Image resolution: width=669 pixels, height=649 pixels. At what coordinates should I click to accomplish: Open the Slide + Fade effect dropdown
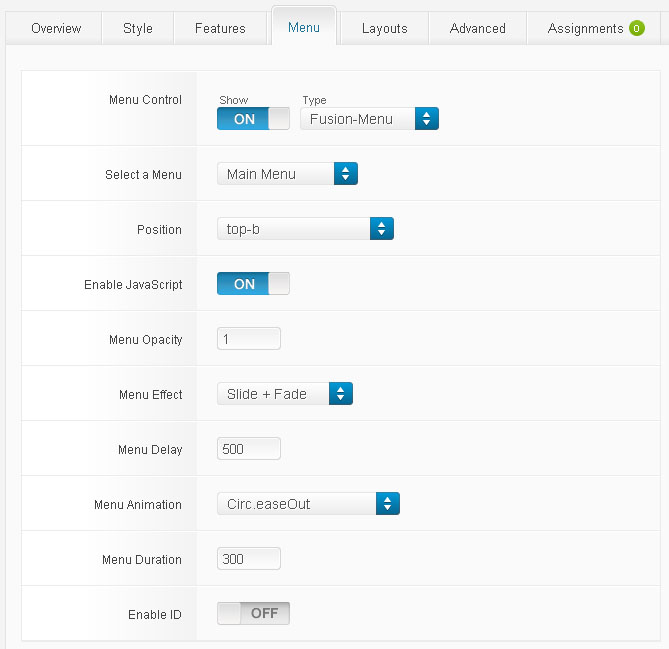coord(285,394)
